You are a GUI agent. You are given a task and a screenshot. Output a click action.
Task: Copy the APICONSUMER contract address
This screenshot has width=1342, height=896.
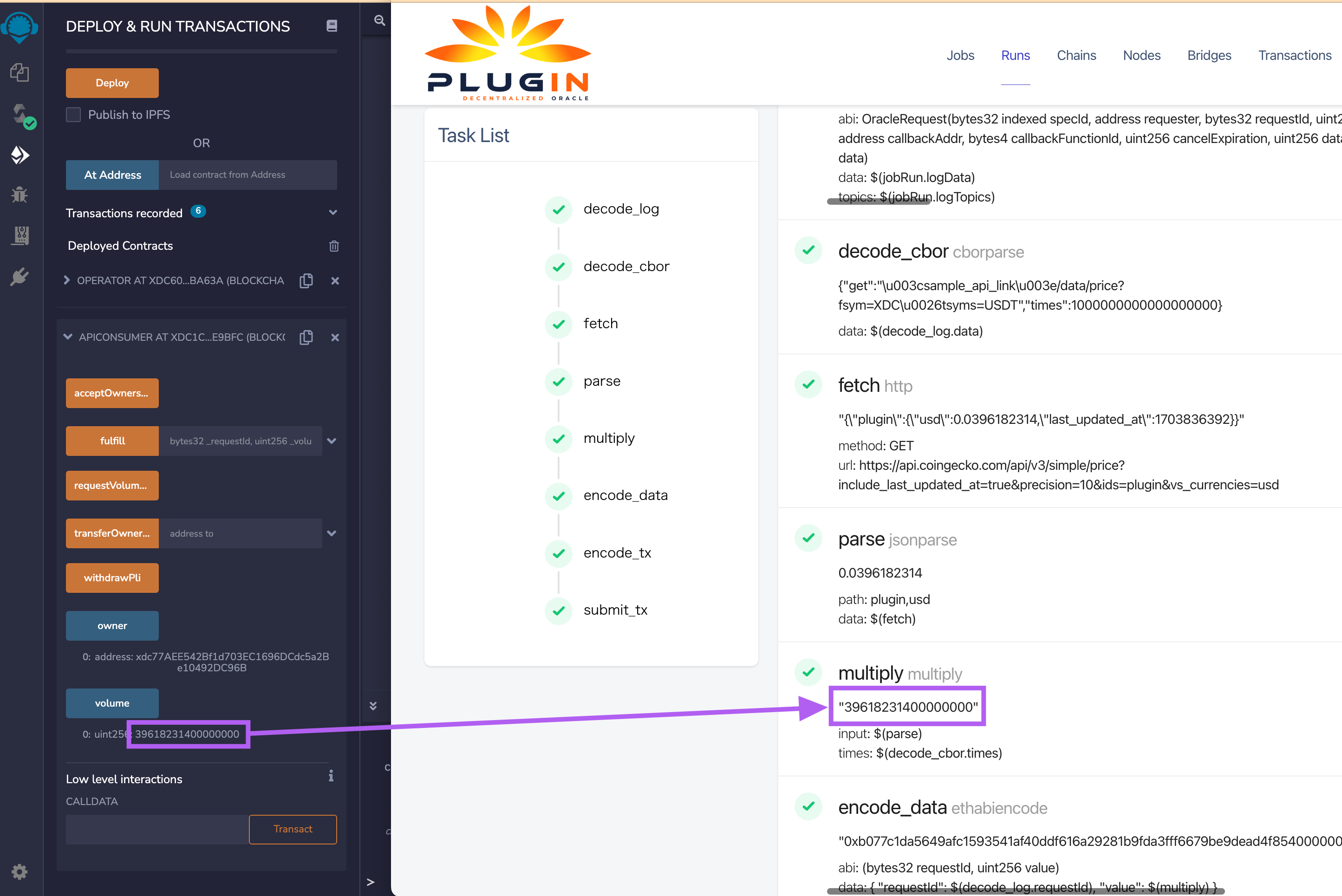click(306, 338)
